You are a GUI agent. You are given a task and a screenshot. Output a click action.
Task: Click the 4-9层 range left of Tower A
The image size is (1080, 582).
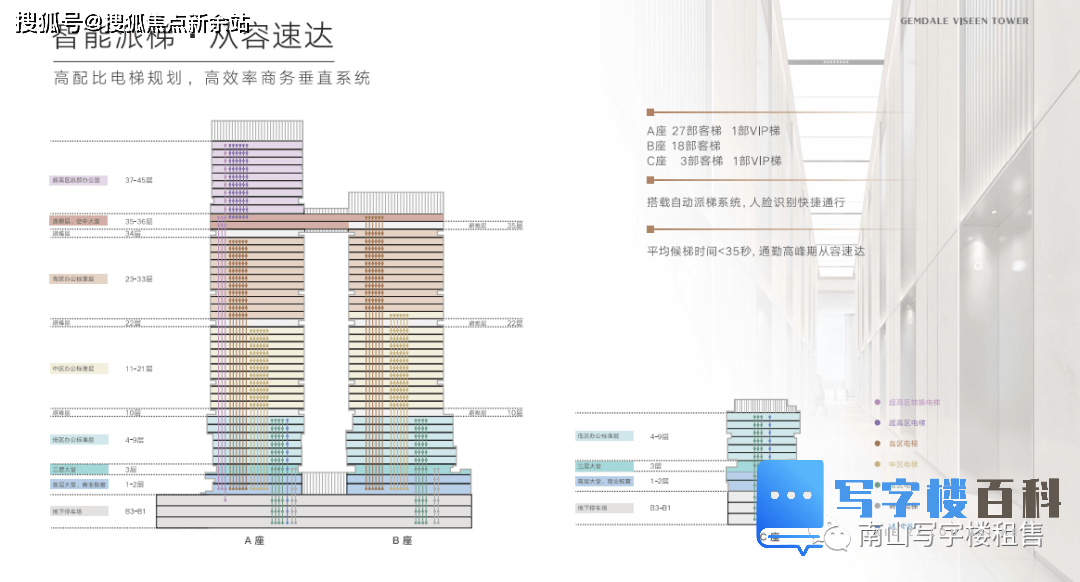[x=134, y=439]
